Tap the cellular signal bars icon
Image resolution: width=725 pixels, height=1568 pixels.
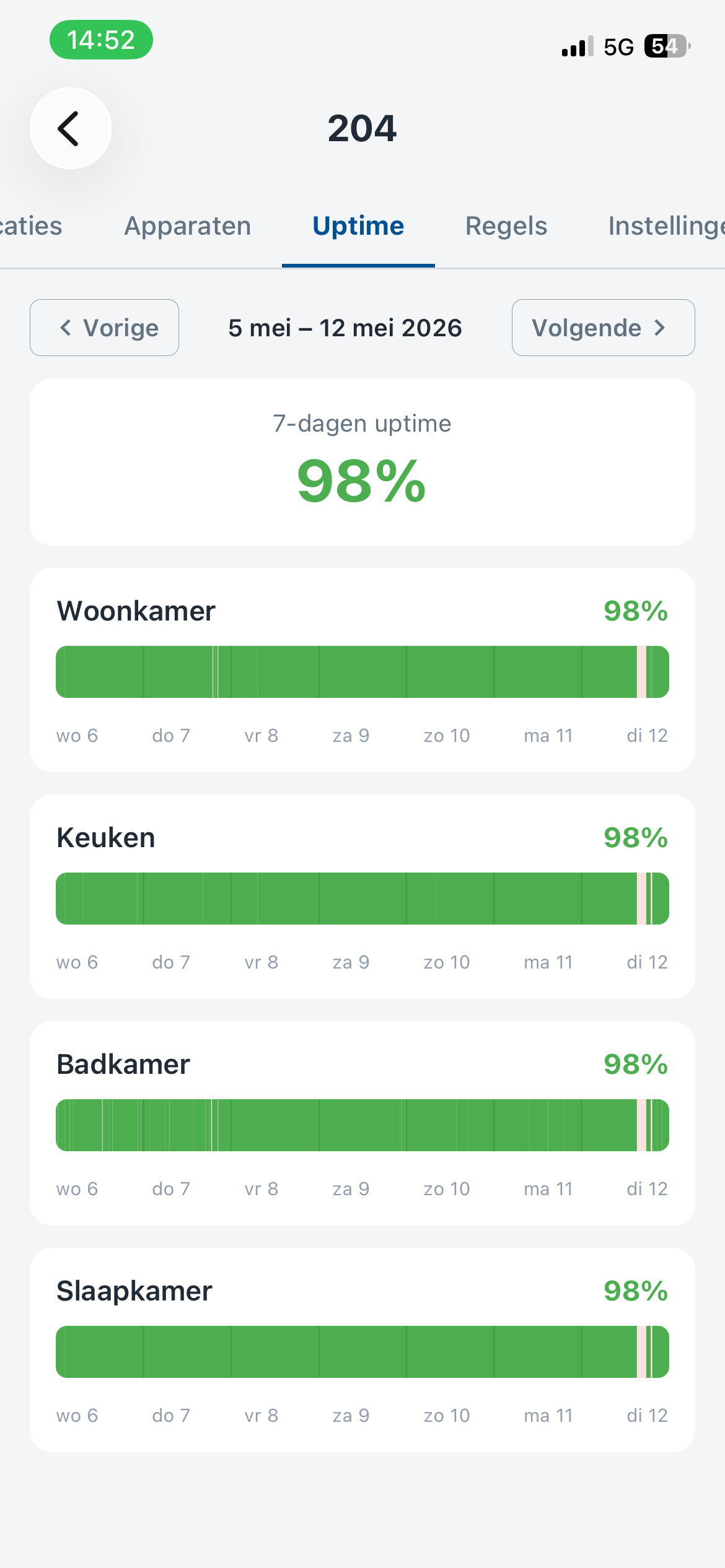(578, 46)
